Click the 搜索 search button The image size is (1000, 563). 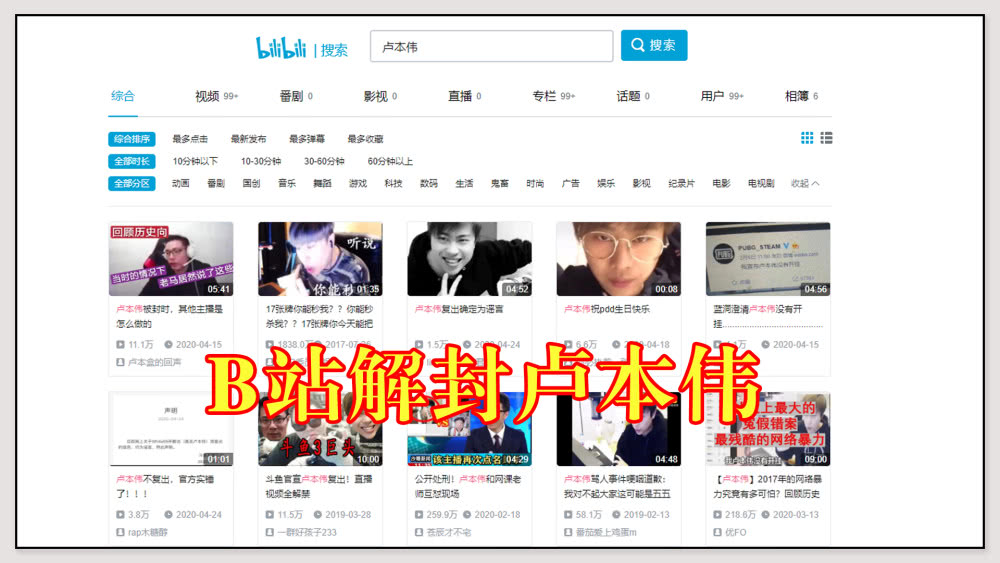(654, 45)
